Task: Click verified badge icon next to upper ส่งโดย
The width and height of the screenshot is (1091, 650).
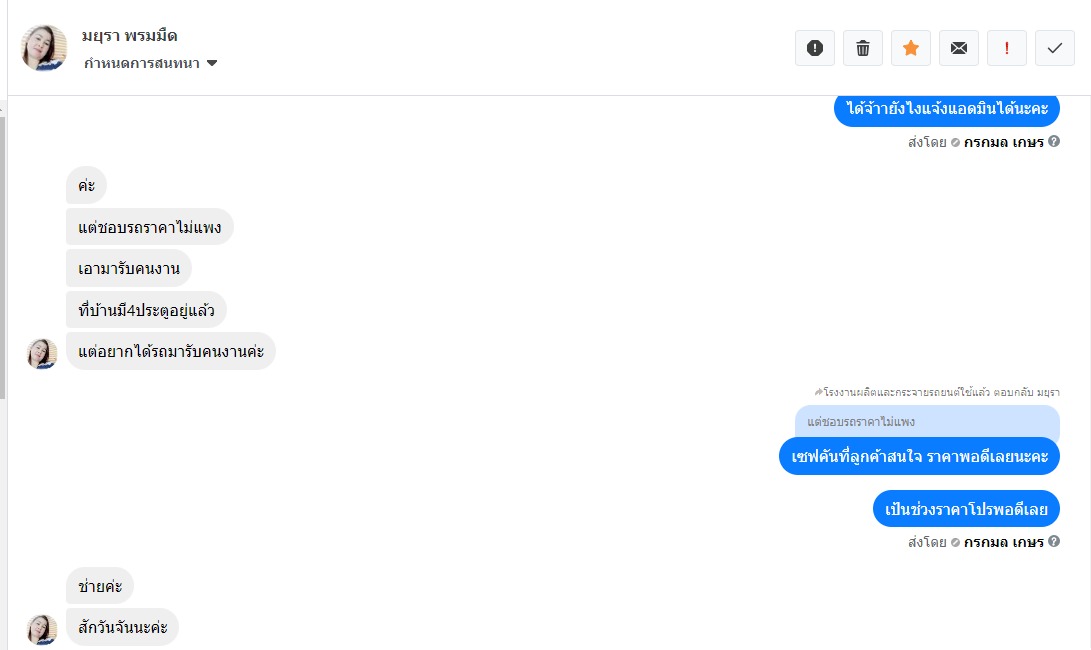Action: [x=955, y=143]
